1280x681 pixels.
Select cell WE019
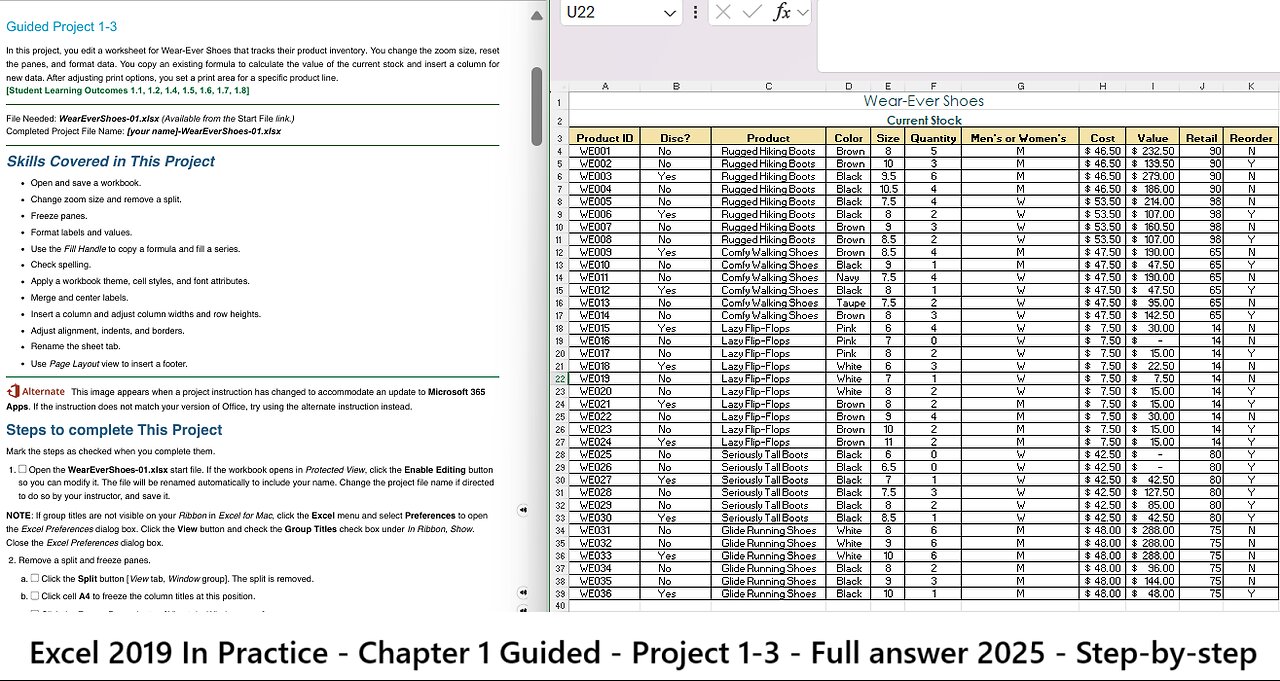(605, 379)
